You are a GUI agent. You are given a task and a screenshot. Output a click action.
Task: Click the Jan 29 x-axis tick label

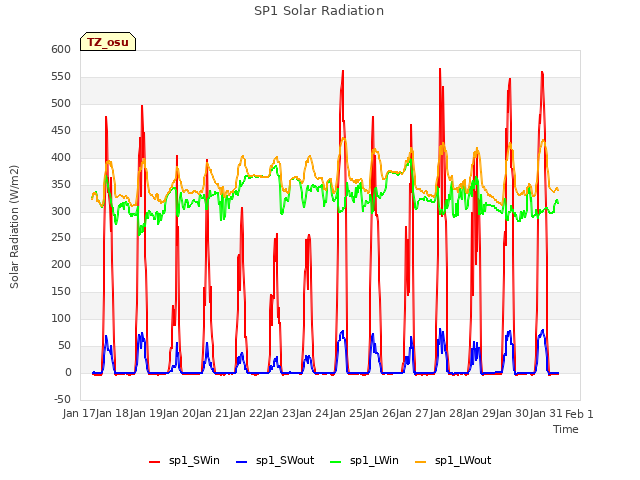pos(480,413)
